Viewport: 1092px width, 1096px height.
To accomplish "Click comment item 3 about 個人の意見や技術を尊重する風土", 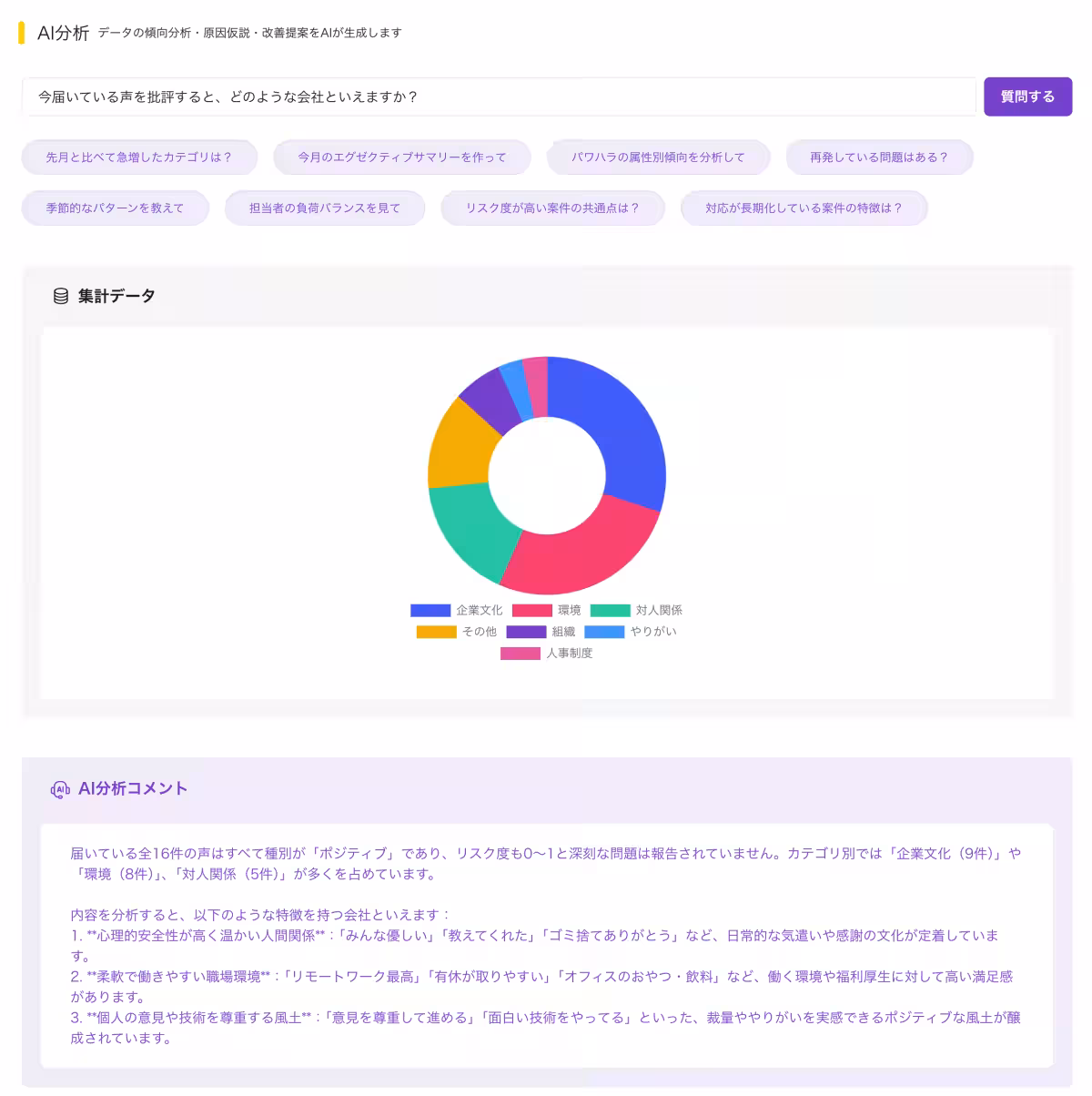I will [x=545, y=1028].
